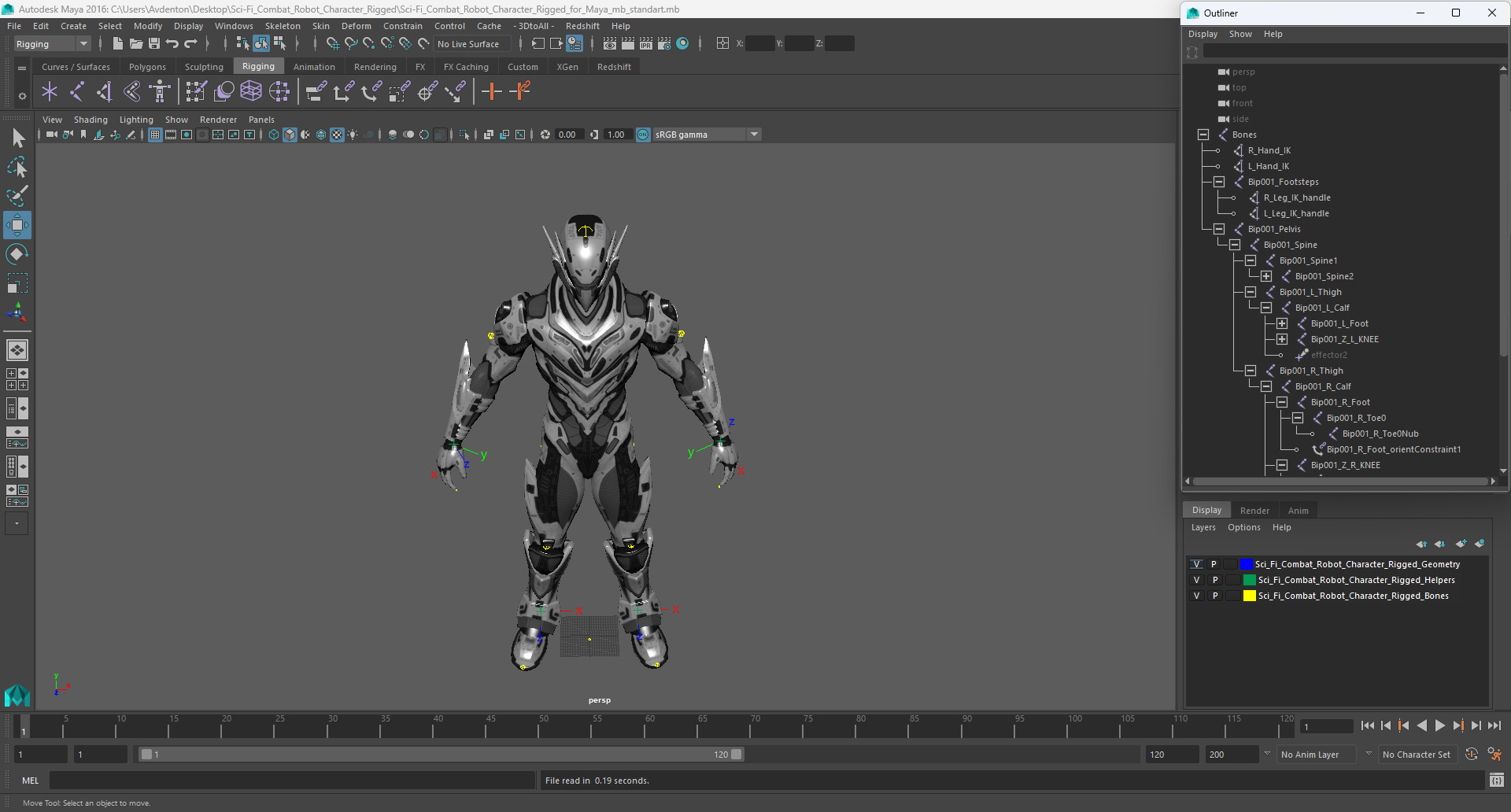This screenshot has width=1511, height=812.
Task: Click the New Scene icon
Action: pyautogui.click(x=118, y=44)
